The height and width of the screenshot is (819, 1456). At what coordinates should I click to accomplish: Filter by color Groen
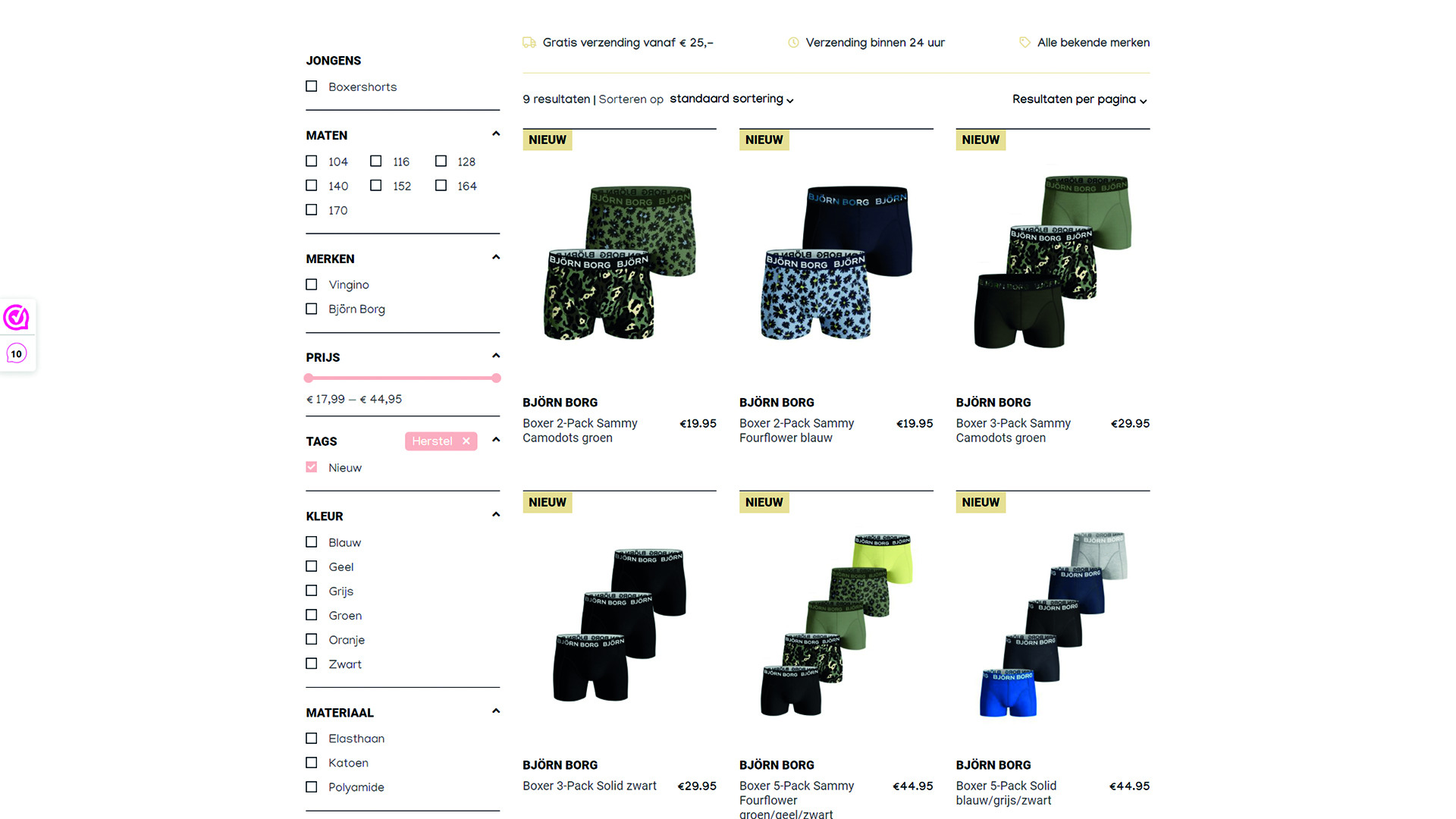coord(311,614)
